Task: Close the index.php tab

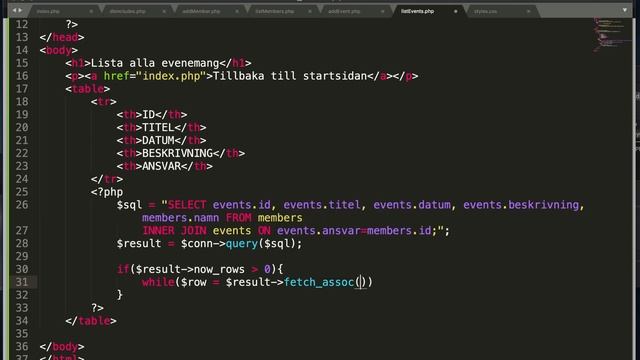Action: pos(91,11)
